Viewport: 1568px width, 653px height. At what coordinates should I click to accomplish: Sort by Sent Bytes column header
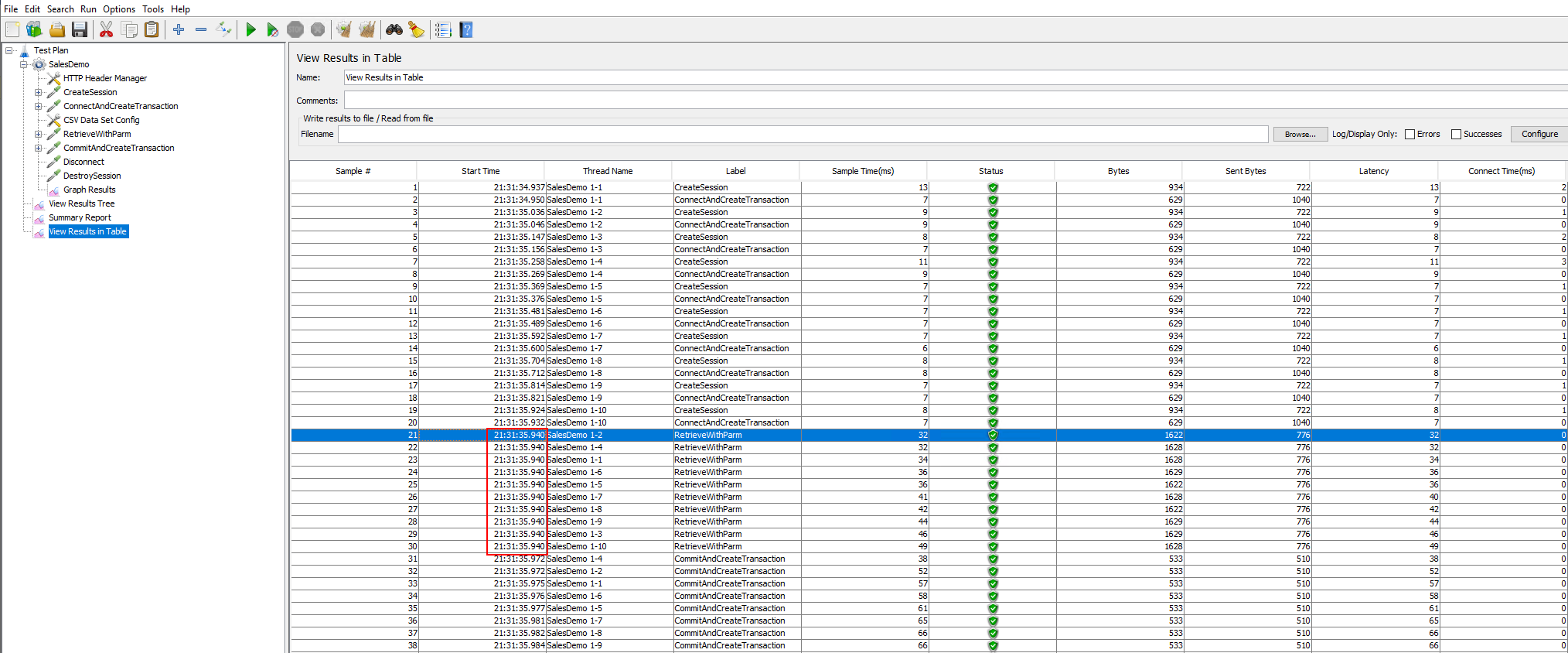click(x=1246, y=171)
